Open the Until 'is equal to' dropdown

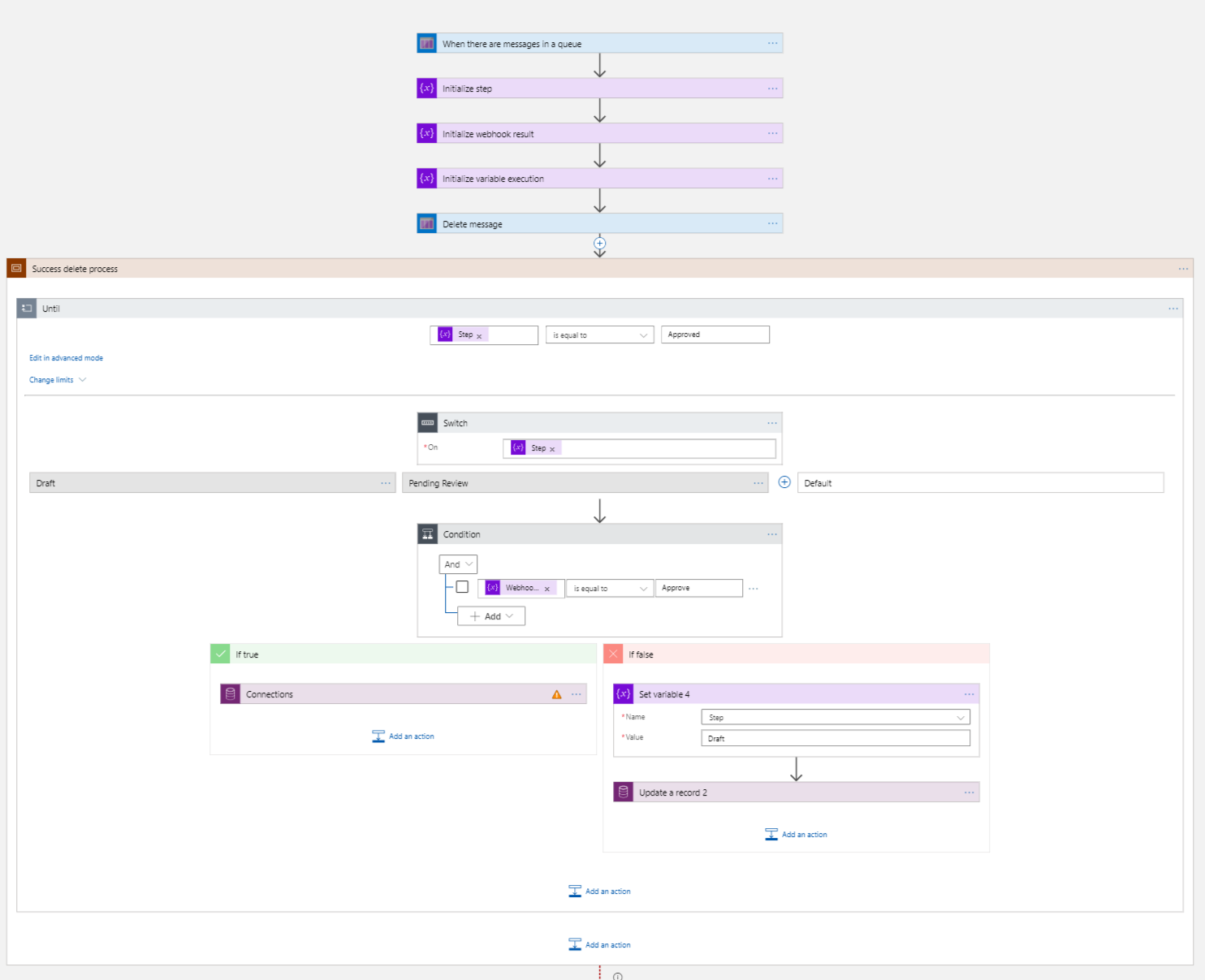(599, 335)
